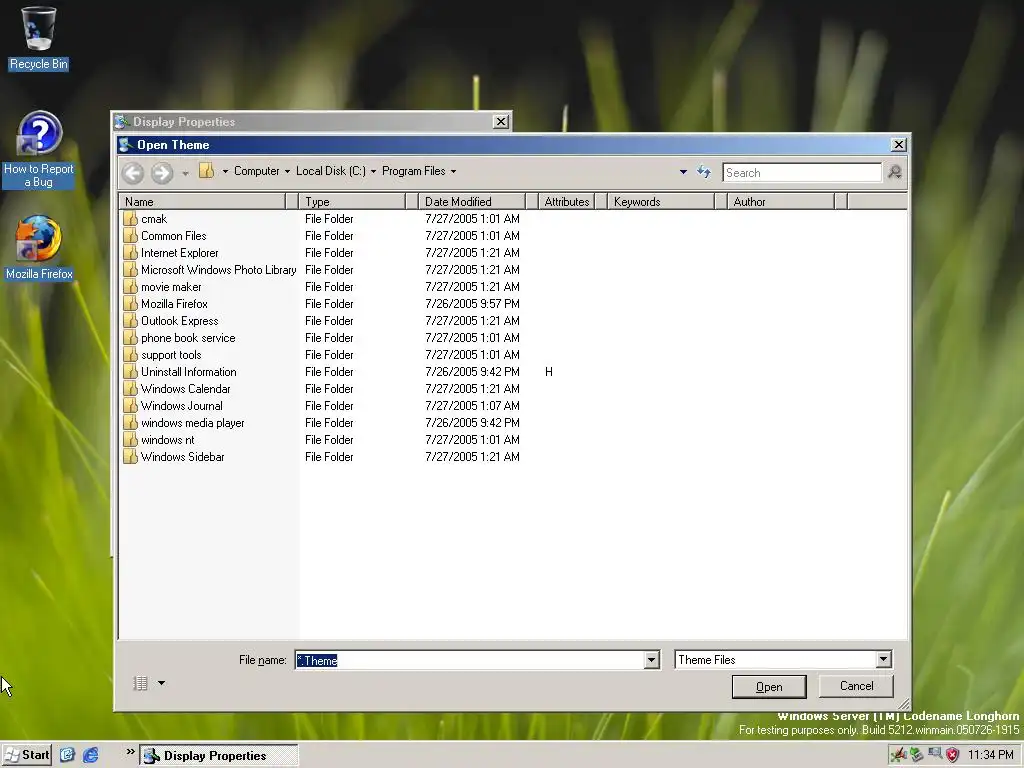This screenshot has width=1024, height=768.
Task: Click File Folder type in cmak row
Action: point(329,219)
